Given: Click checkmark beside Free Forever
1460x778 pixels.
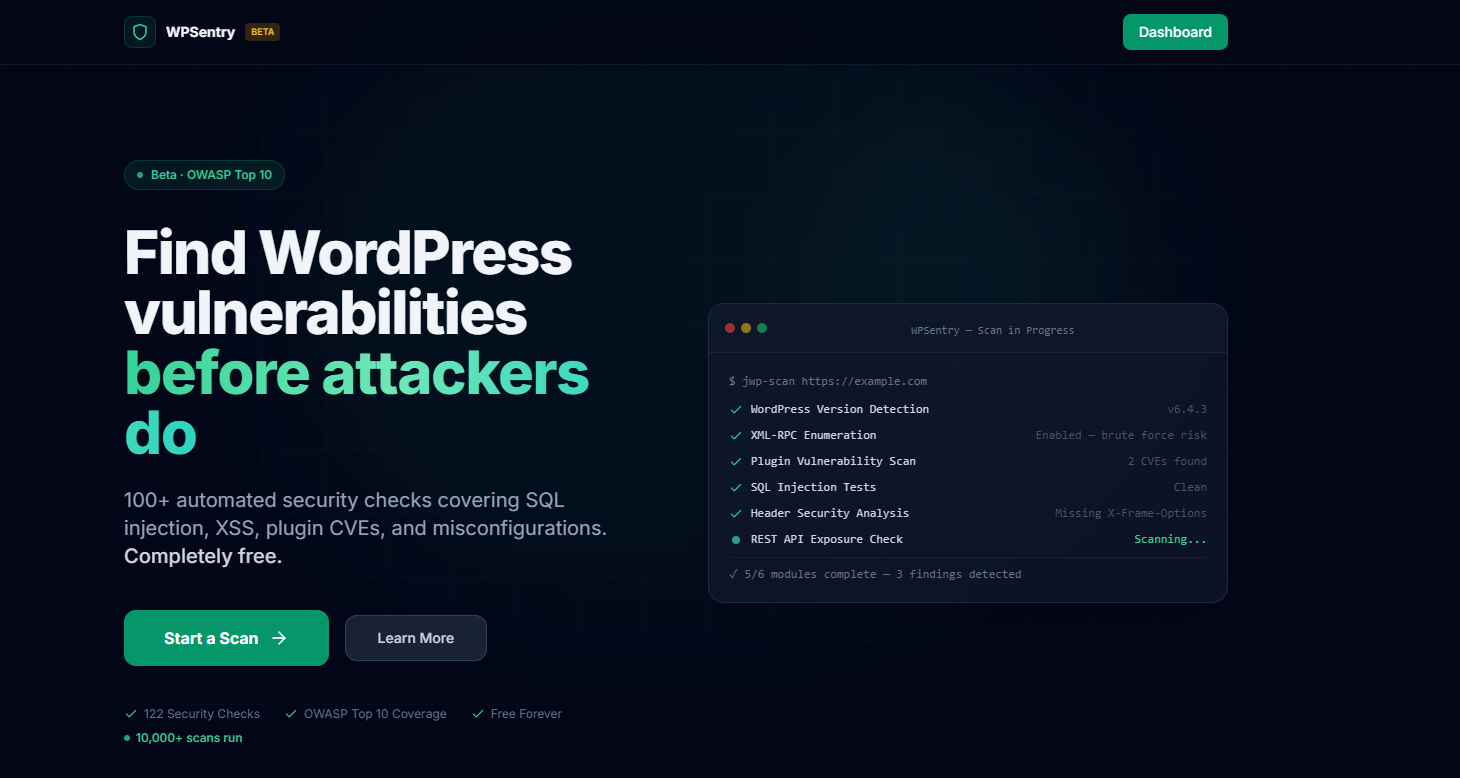Looking at the screenshot, I should pyautogui.click(x=476, y=713).
